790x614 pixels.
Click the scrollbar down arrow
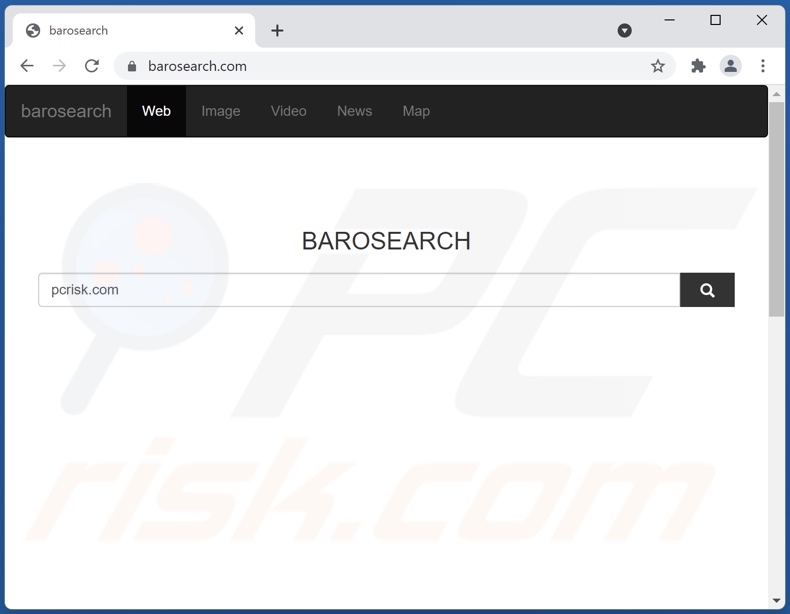[777, 601]
